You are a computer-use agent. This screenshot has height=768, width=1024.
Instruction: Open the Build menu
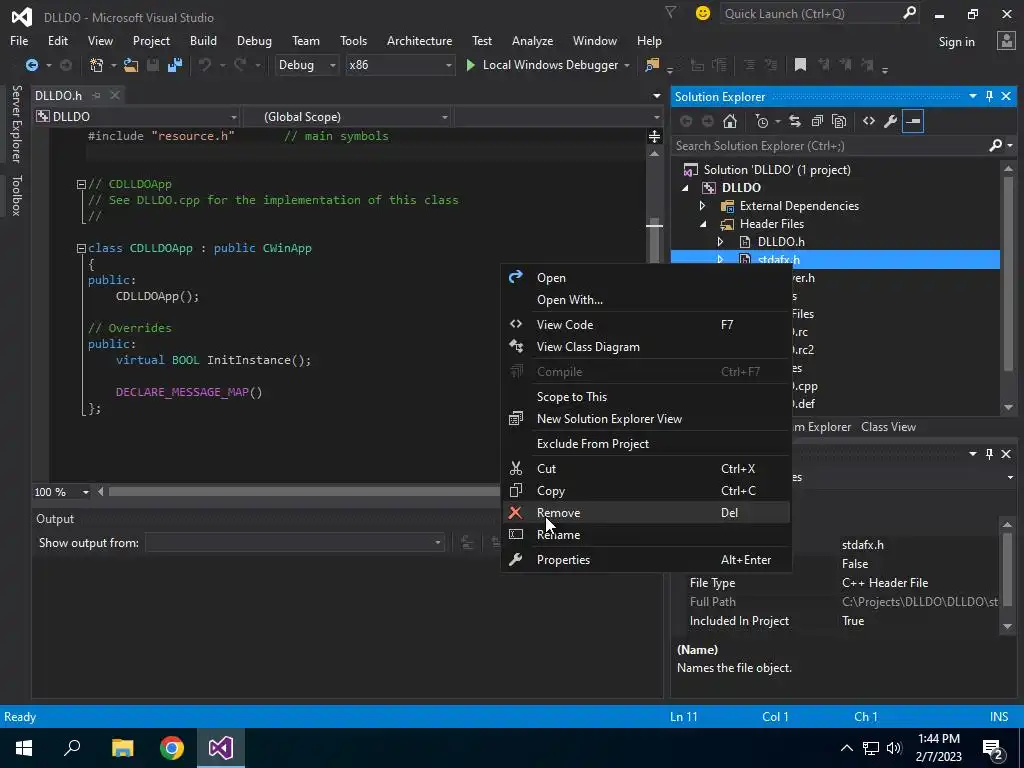203,40
